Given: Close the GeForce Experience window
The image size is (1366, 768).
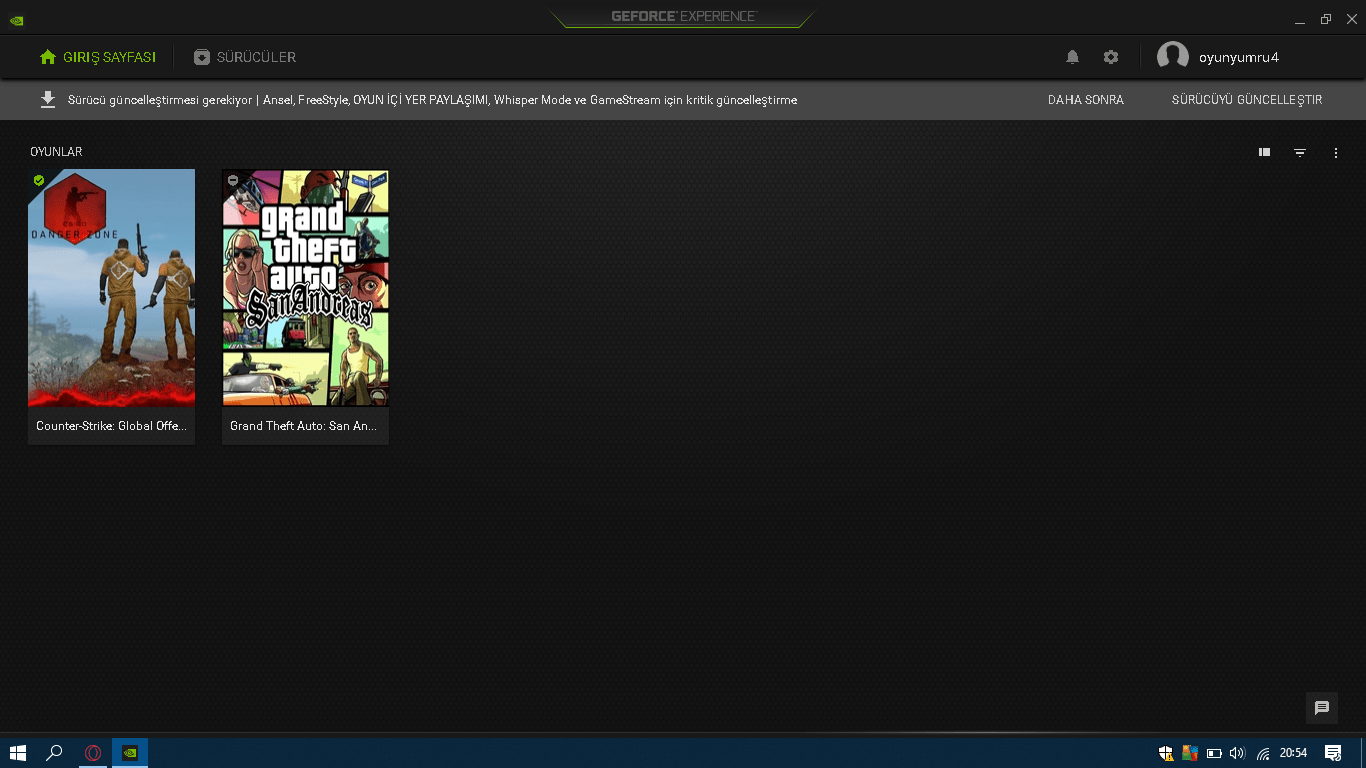Looking at the screenshot, I should tap(1352, 19).
